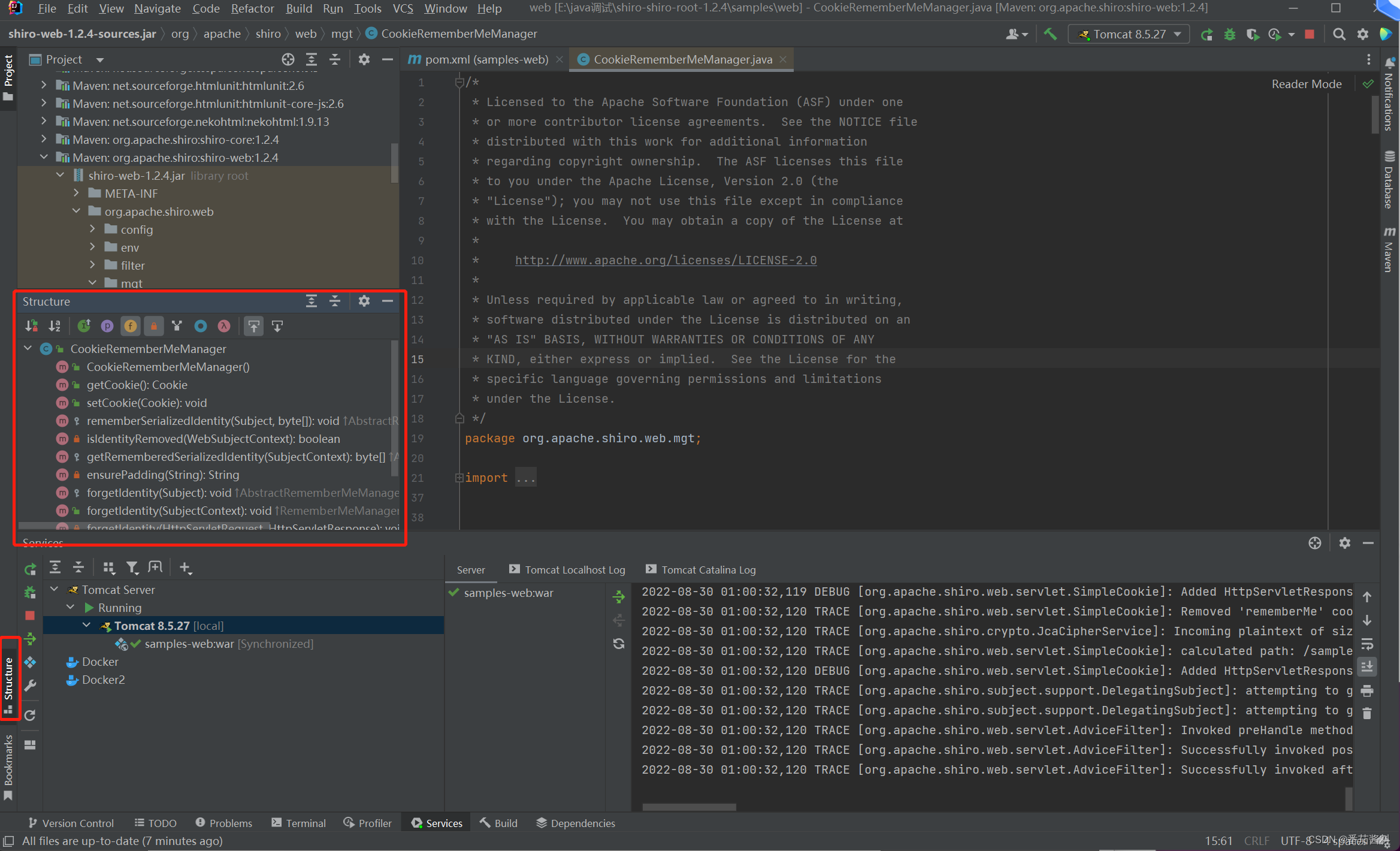This screenshot has width=1400, height=851.
Task: Toggle soft-wrap in server log
Action: pyautogui.click(x=1367, y=644)
